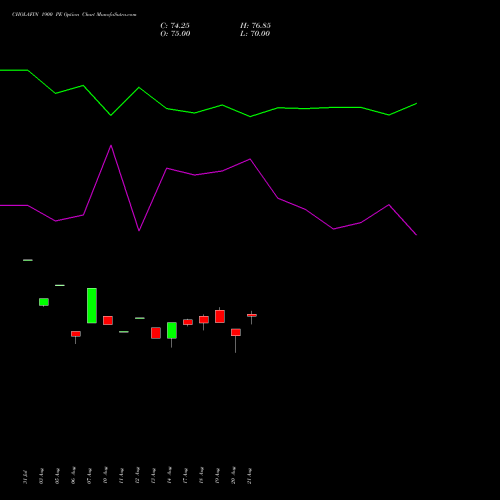500x500 pixels.
Task: Click the 20 Aug date axis label
Action: [x=233, y=476]
